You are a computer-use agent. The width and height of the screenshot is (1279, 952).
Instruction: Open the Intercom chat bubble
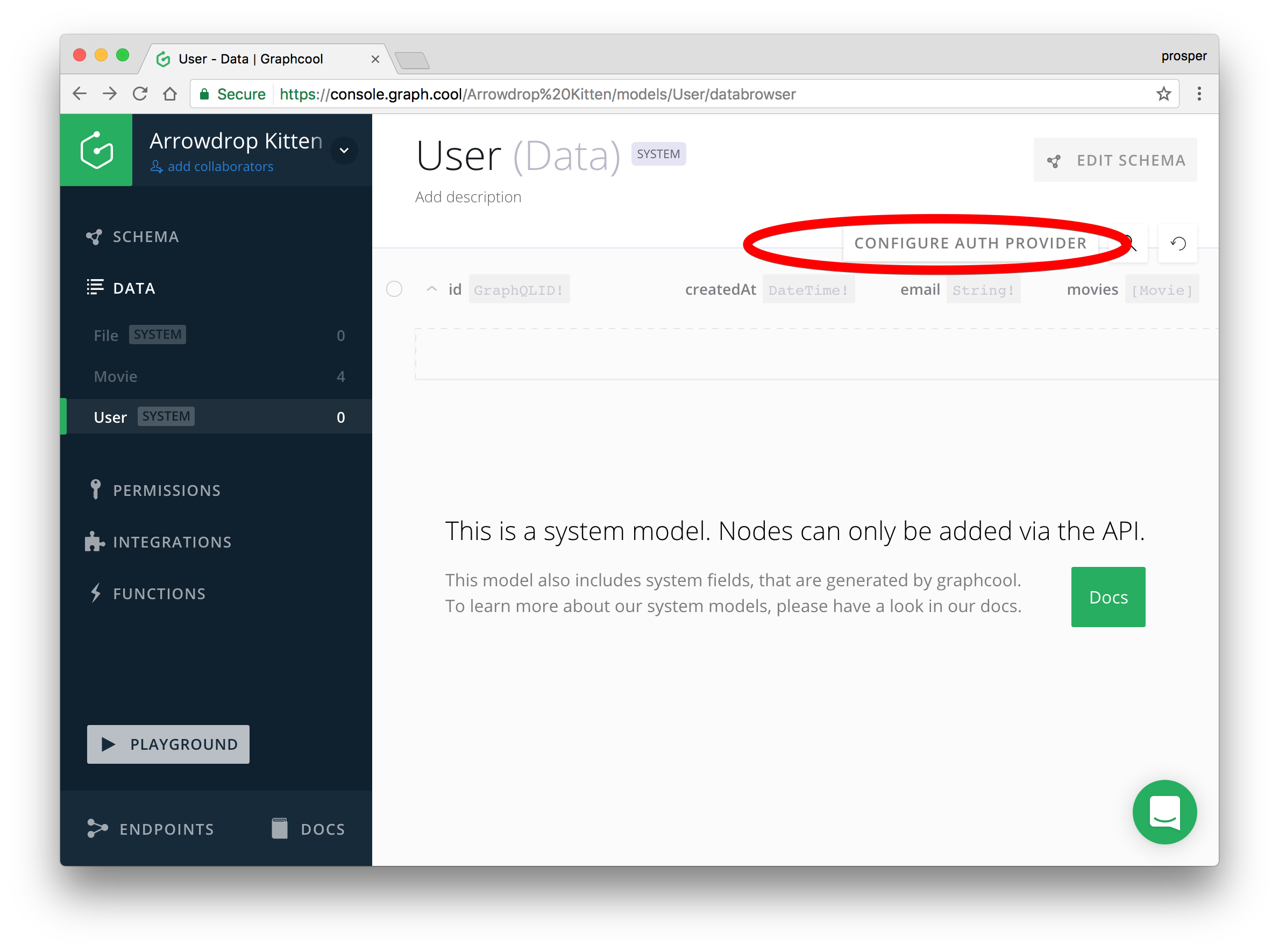click(1164, 812)
